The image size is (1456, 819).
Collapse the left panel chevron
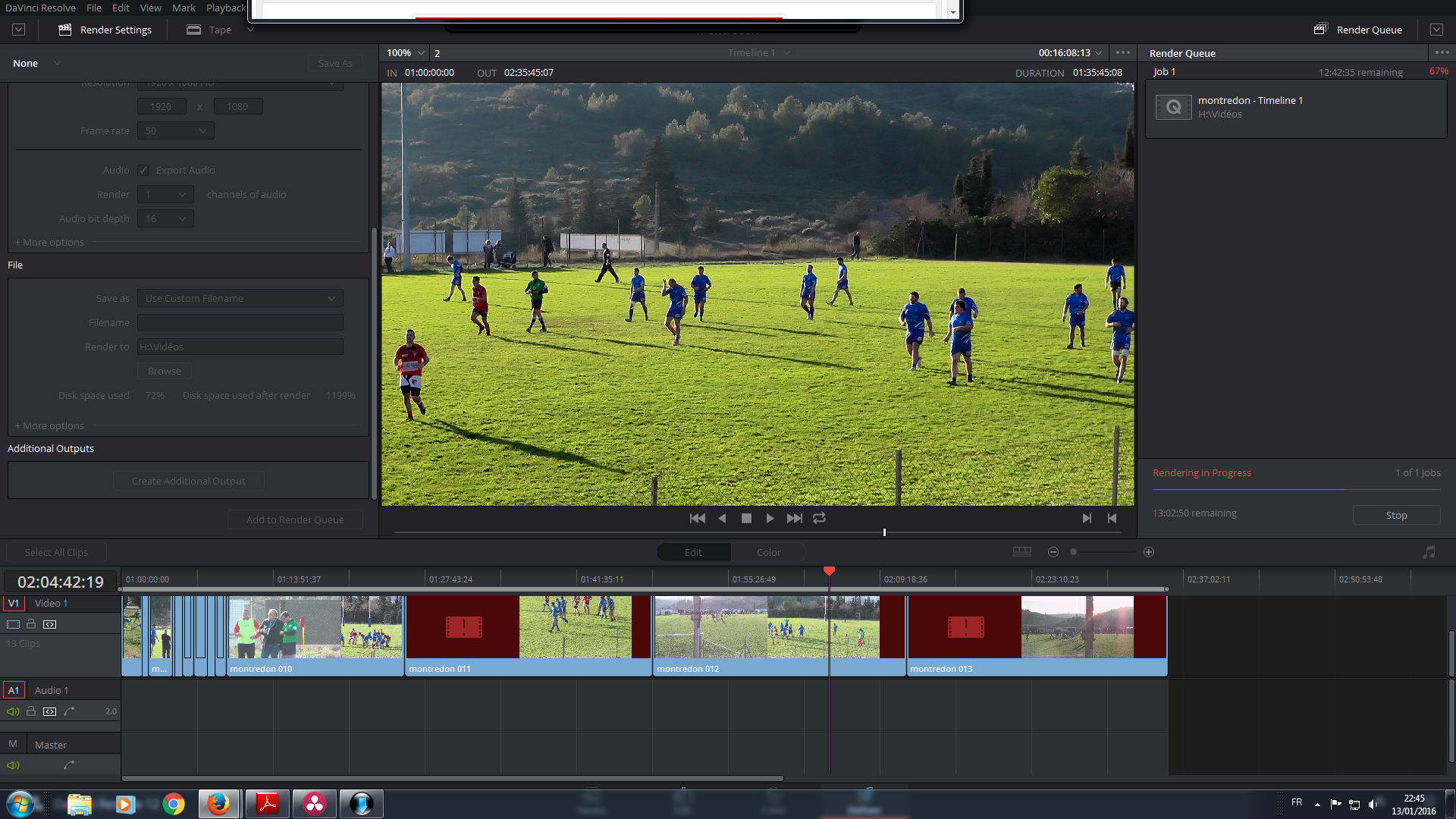tap(19, 30)
